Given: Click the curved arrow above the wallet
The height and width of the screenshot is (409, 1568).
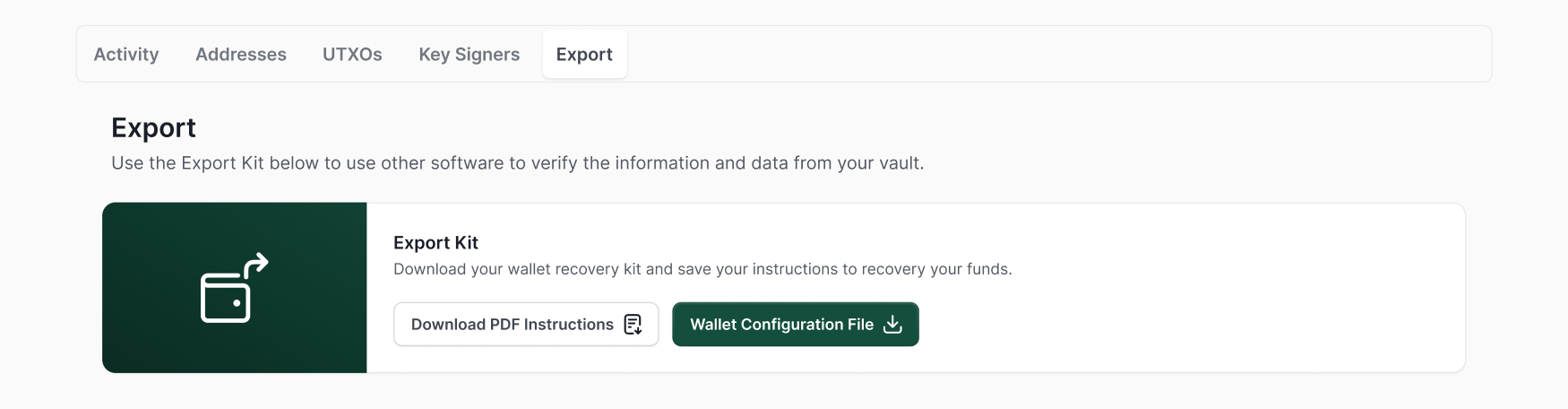Looking at the screenshot, I should click(x=256, y=265).
